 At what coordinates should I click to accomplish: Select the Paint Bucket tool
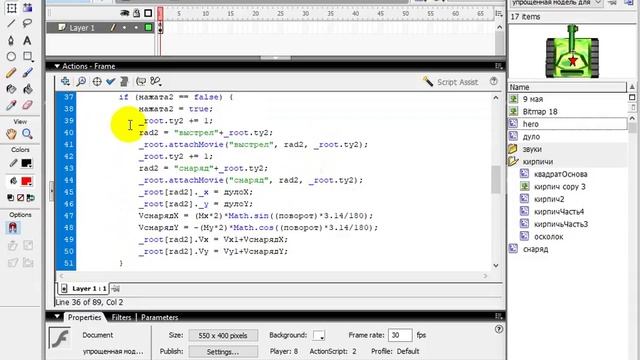[x=27, y=89]
